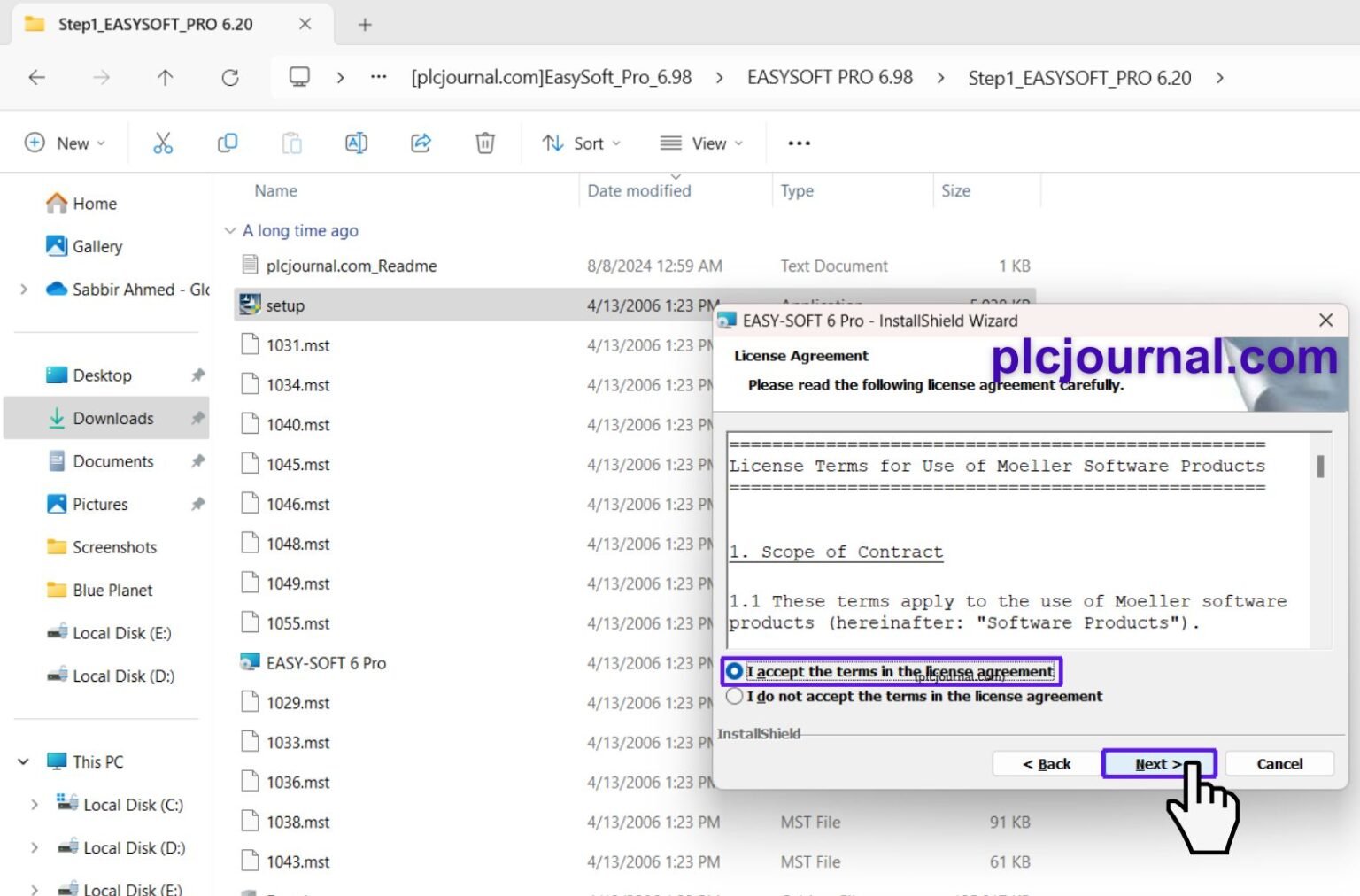Click the Paste icon in the toolbar
1360x896 pixels.
pos(292,143)
